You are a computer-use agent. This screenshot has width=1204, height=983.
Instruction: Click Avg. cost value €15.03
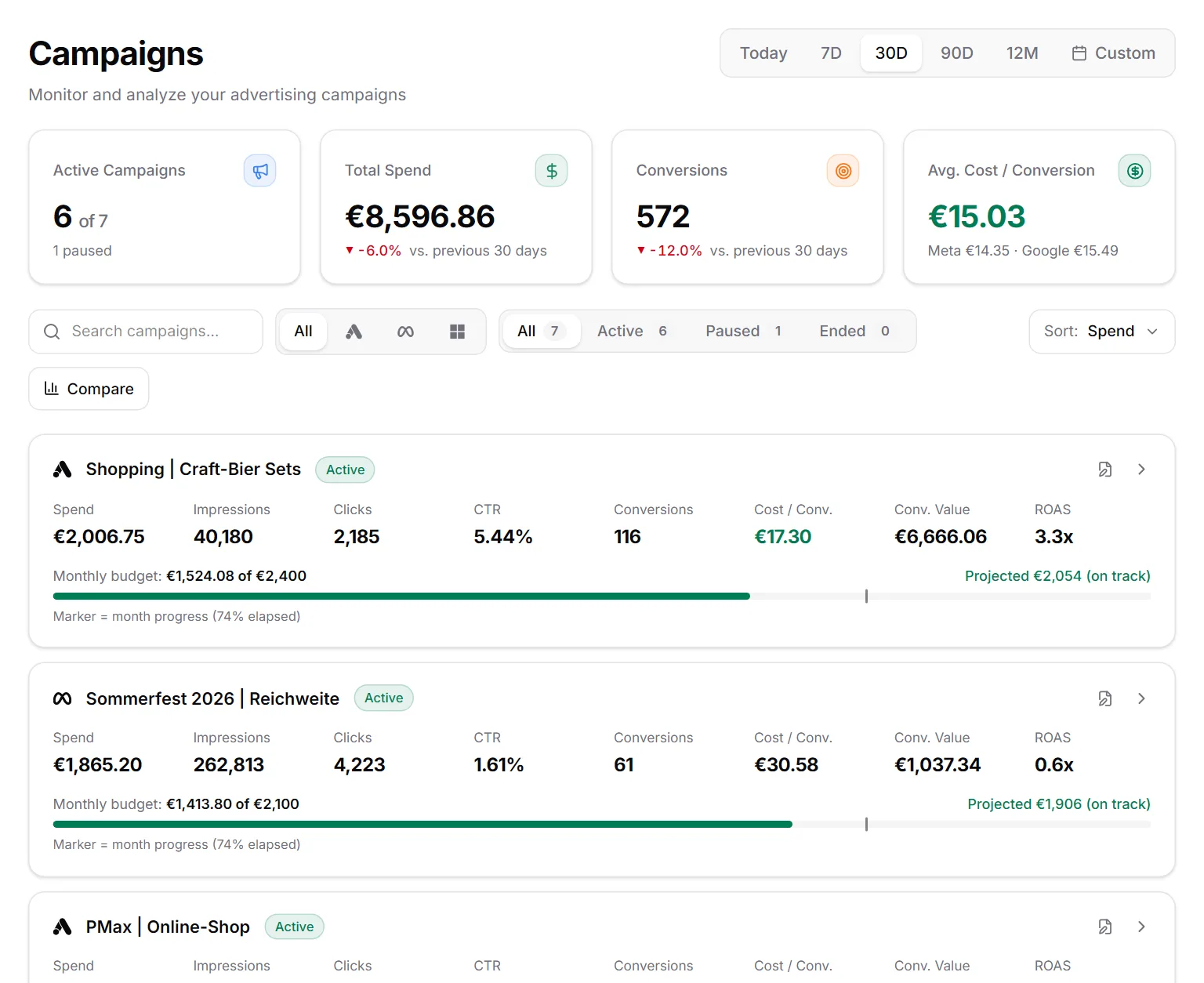coord(977,216)
